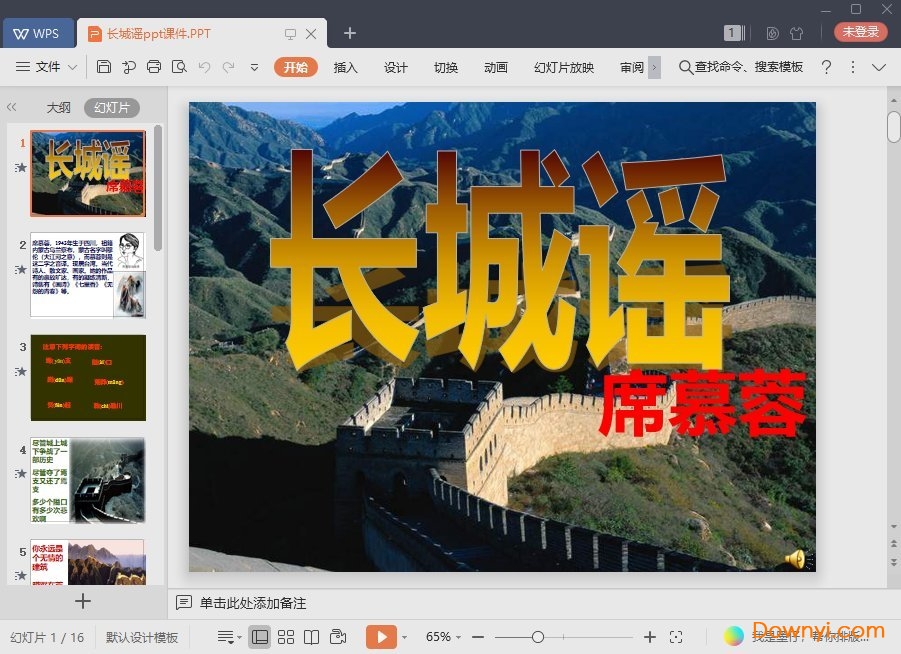Click the Undo icon

point(203,66)
